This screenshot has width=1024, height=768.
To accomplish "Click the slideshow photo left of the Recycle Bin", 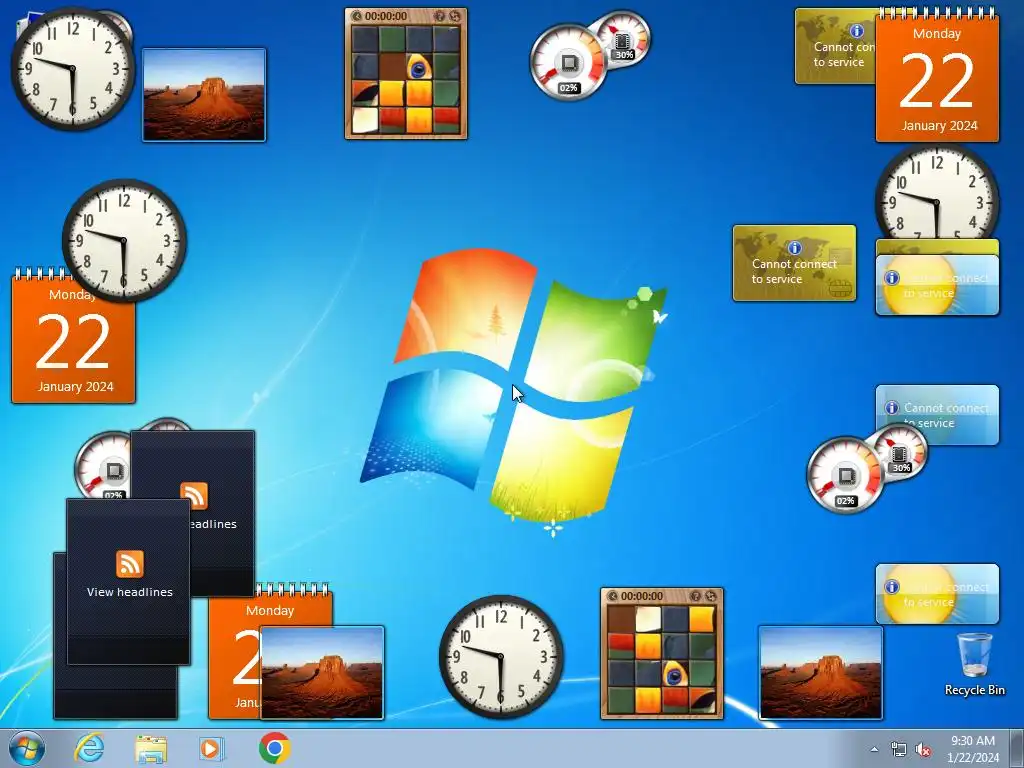I will 820,673.
